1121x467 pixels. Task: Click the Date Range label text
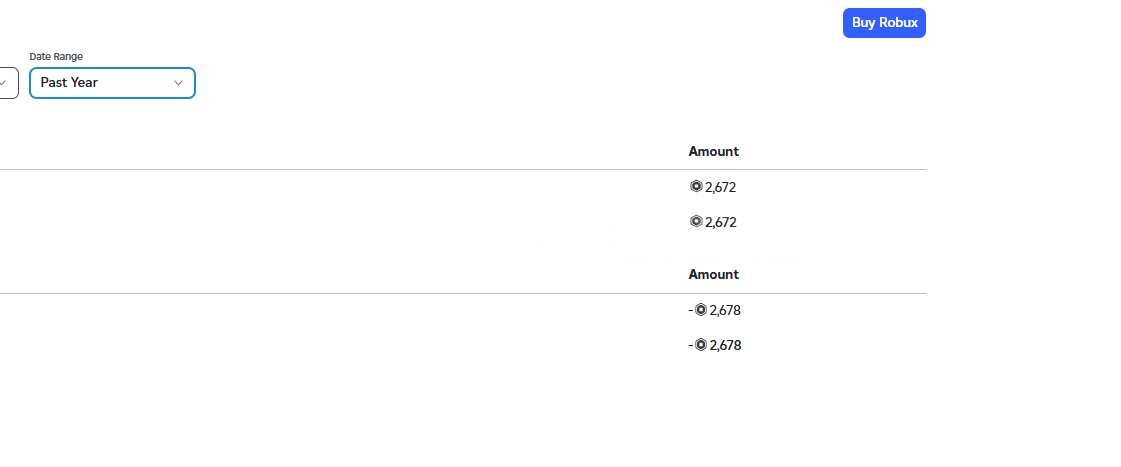pos(56,56)
